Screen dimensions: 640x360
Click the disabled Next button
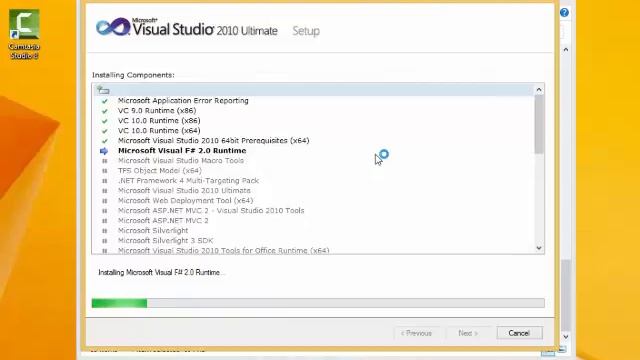pyautogui.click(x=468, y=333)
